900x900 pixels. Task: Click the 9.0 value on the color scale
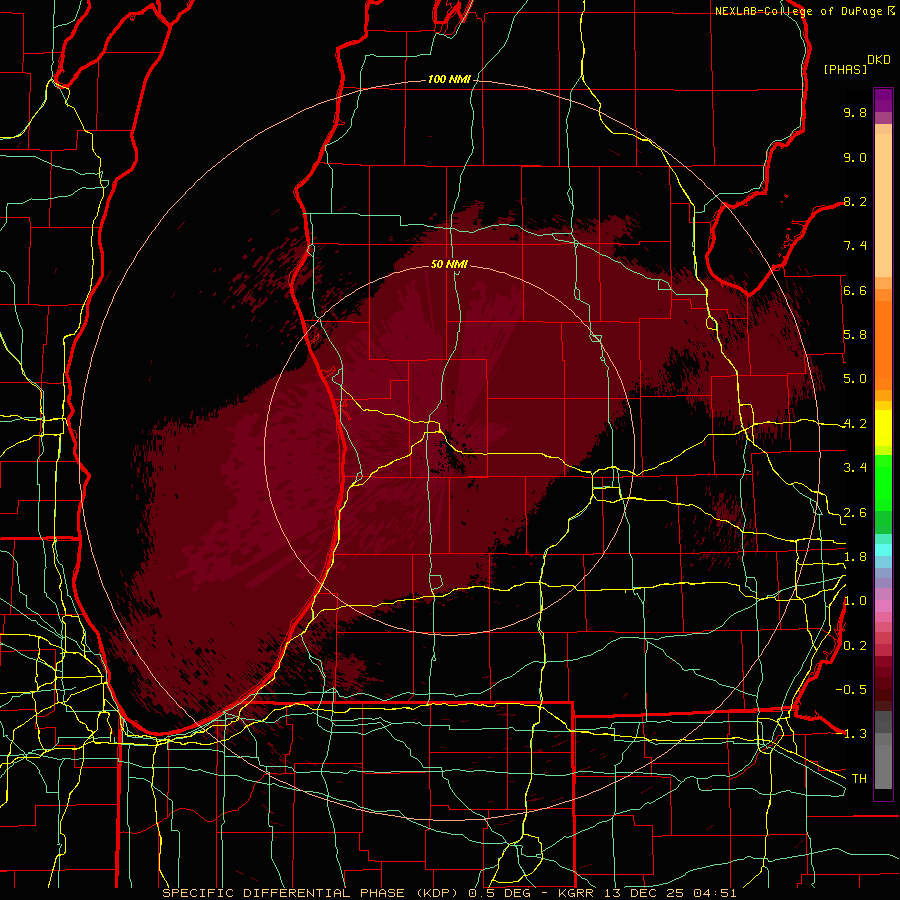[x=855, y=157]
